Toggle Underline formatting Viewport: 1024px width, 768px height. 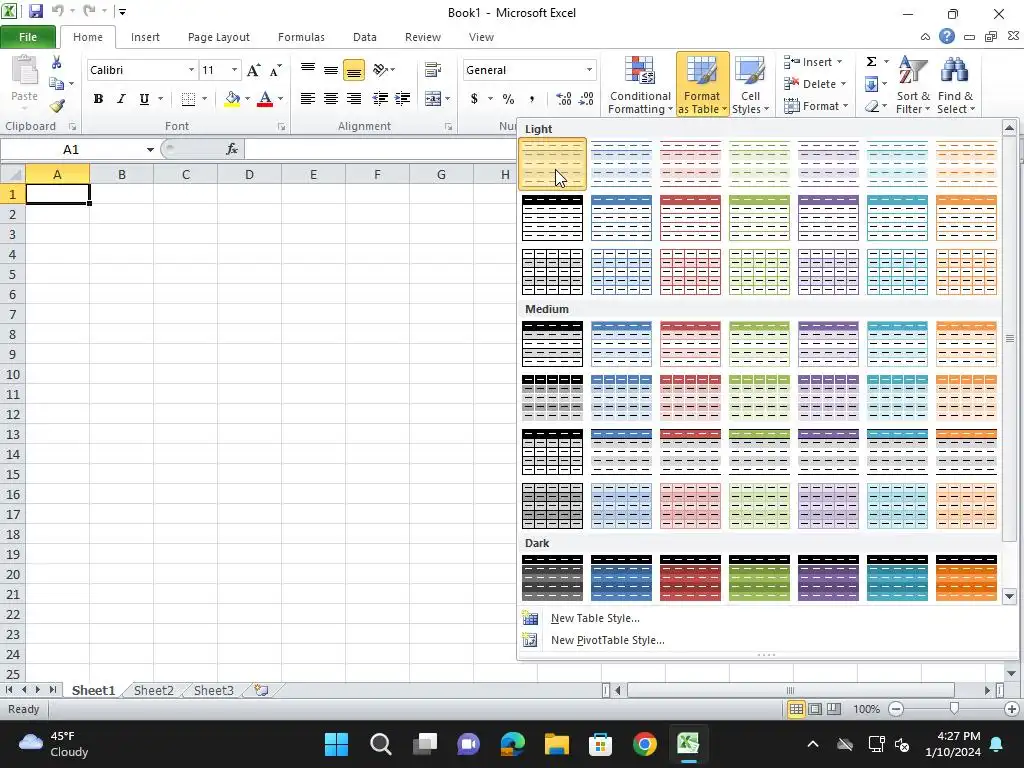[144, 99]
